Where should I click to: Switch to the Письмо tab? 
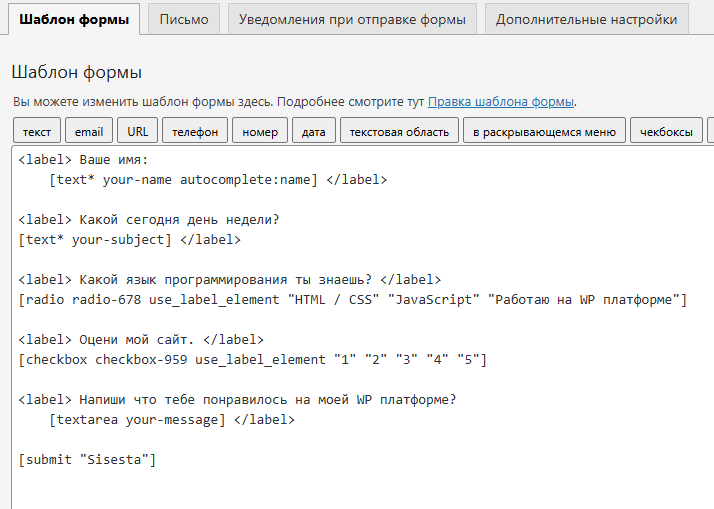point(184,20)
